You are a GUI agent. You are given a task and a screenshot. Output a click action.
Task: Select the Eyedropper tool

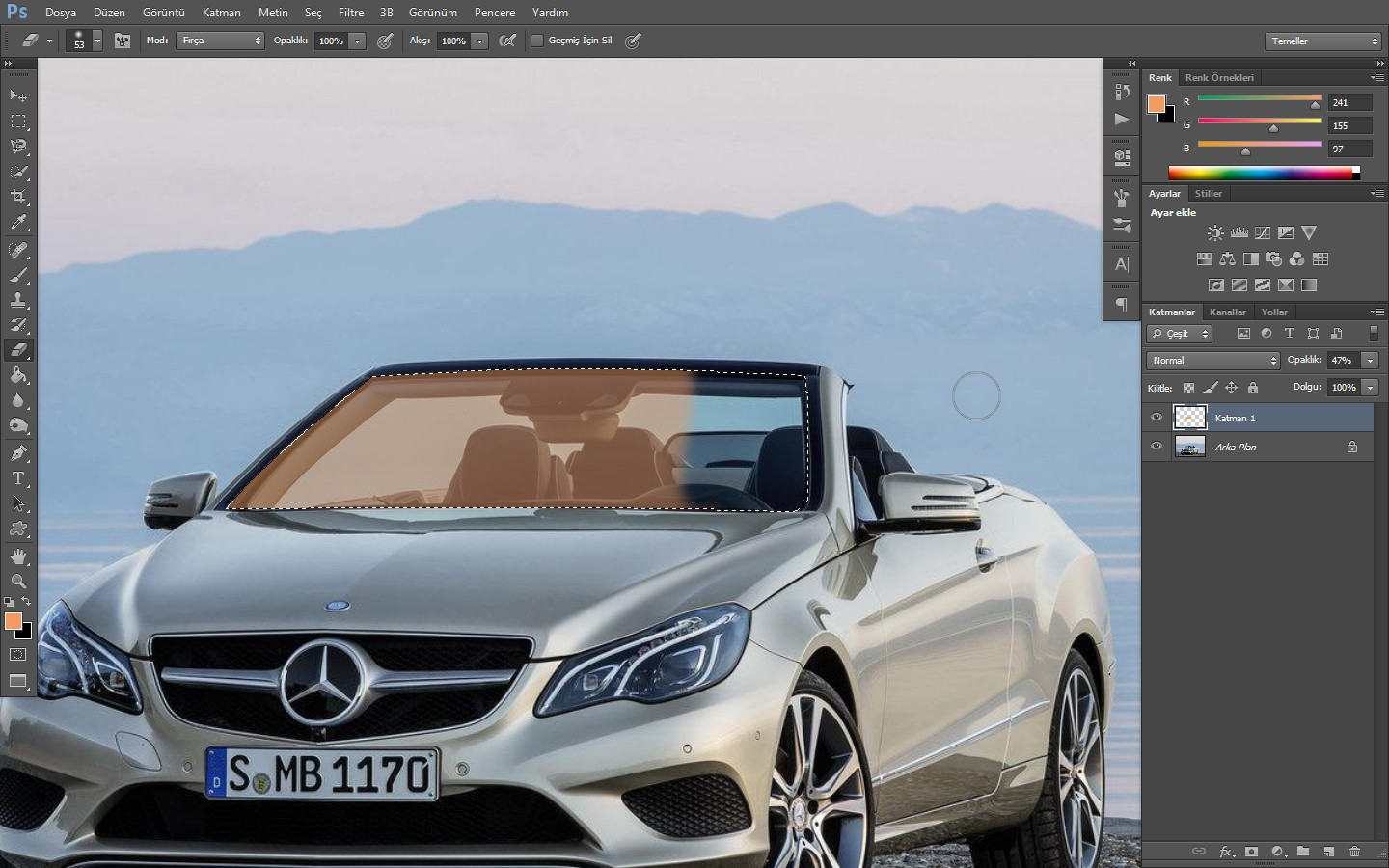click(x=18, y=223)
